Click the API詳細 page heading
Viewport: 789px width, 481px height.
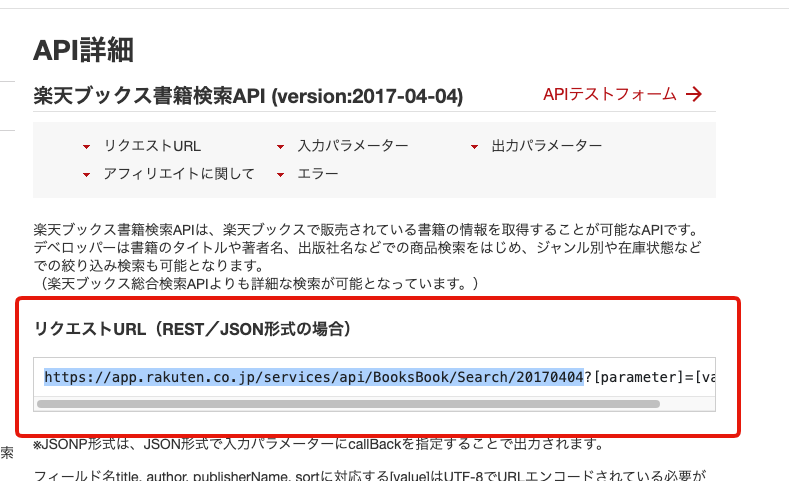(84, 50)
